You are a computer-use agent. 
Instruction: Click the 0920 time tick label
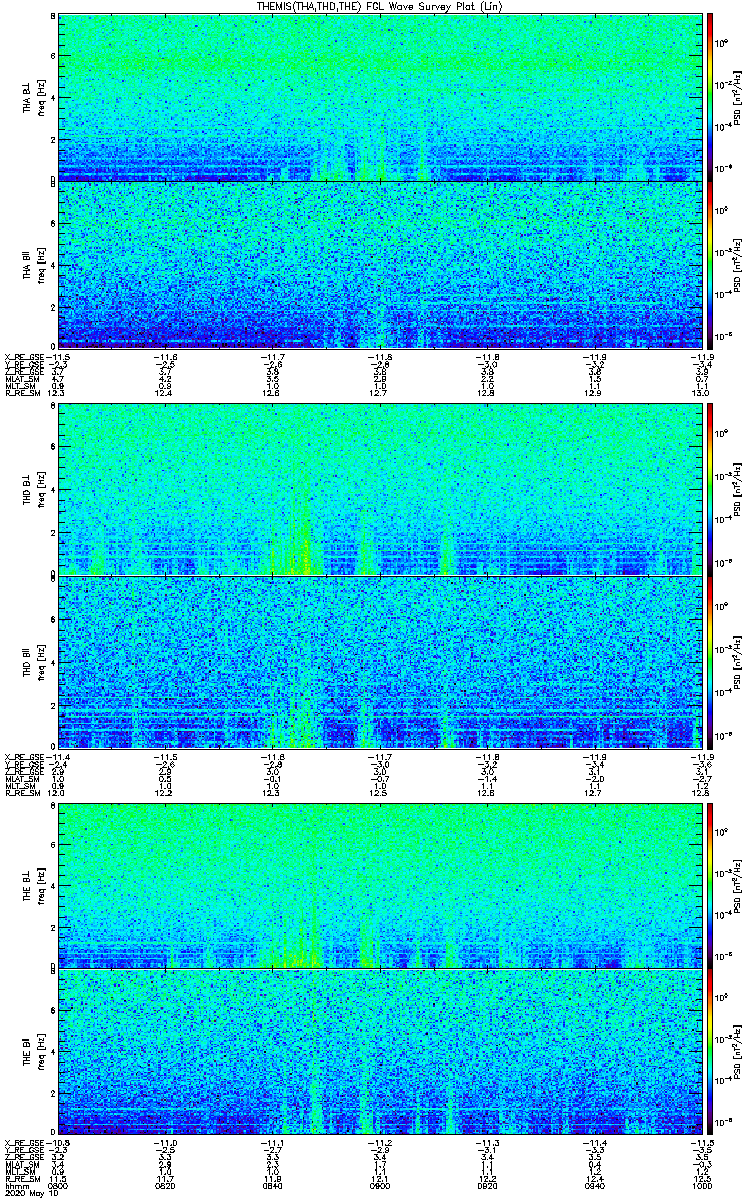pyautogui.click(x=486, y=1185)
